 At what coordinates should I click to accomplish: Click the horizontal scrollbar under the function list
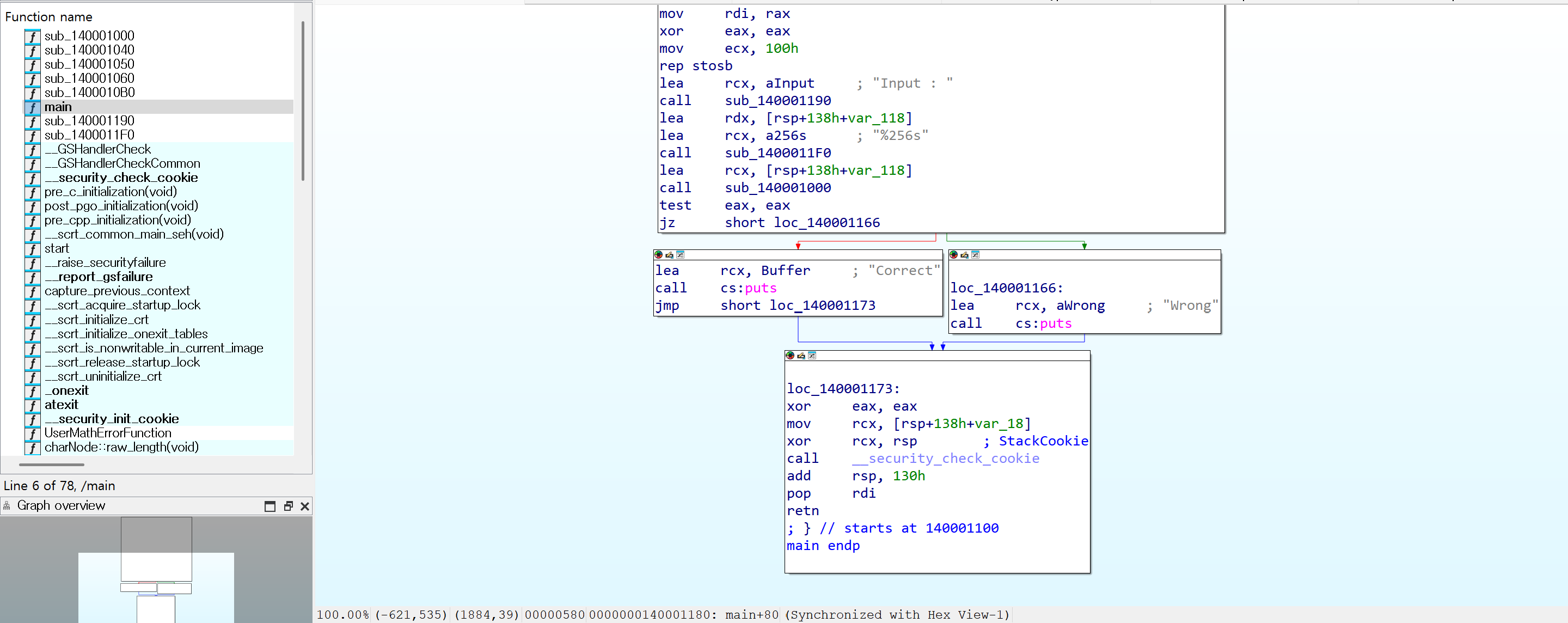point(52,465)
